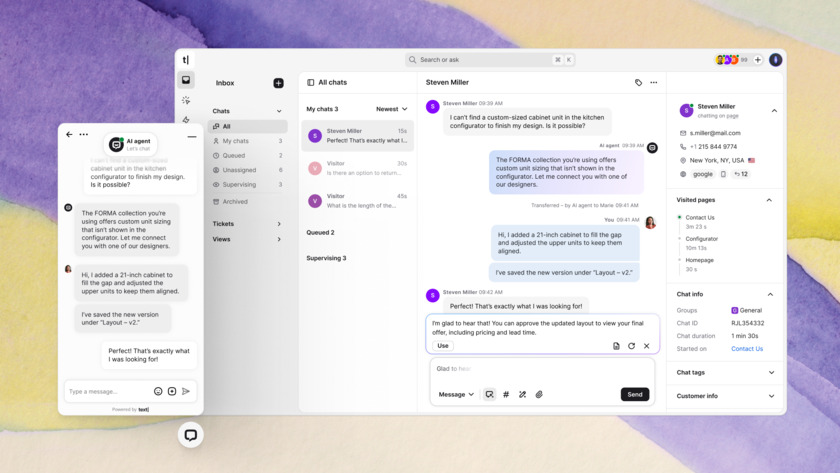This screenshot has height=473, width=840.
Task: Click the copy icon in suggested reply box
Action: pyautogui.click(x=616, y=346)
